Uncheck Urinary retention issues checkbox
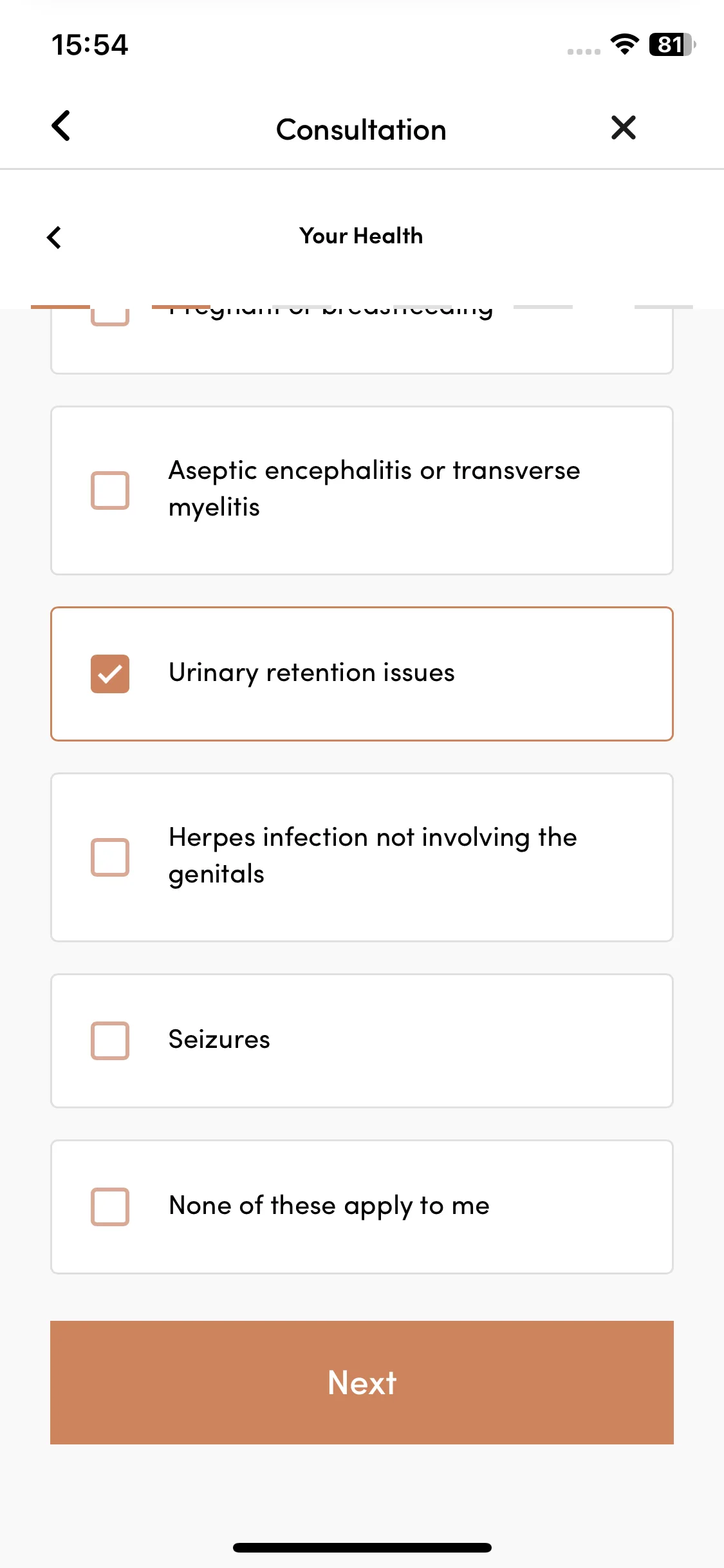This screenshot has width=724, height=1568. tap(110, 674)
